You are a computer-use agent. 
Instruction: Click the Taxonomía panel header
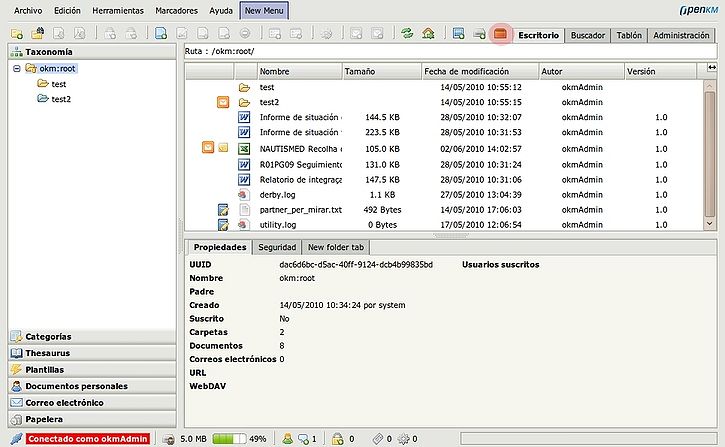[x=92, y=52]
